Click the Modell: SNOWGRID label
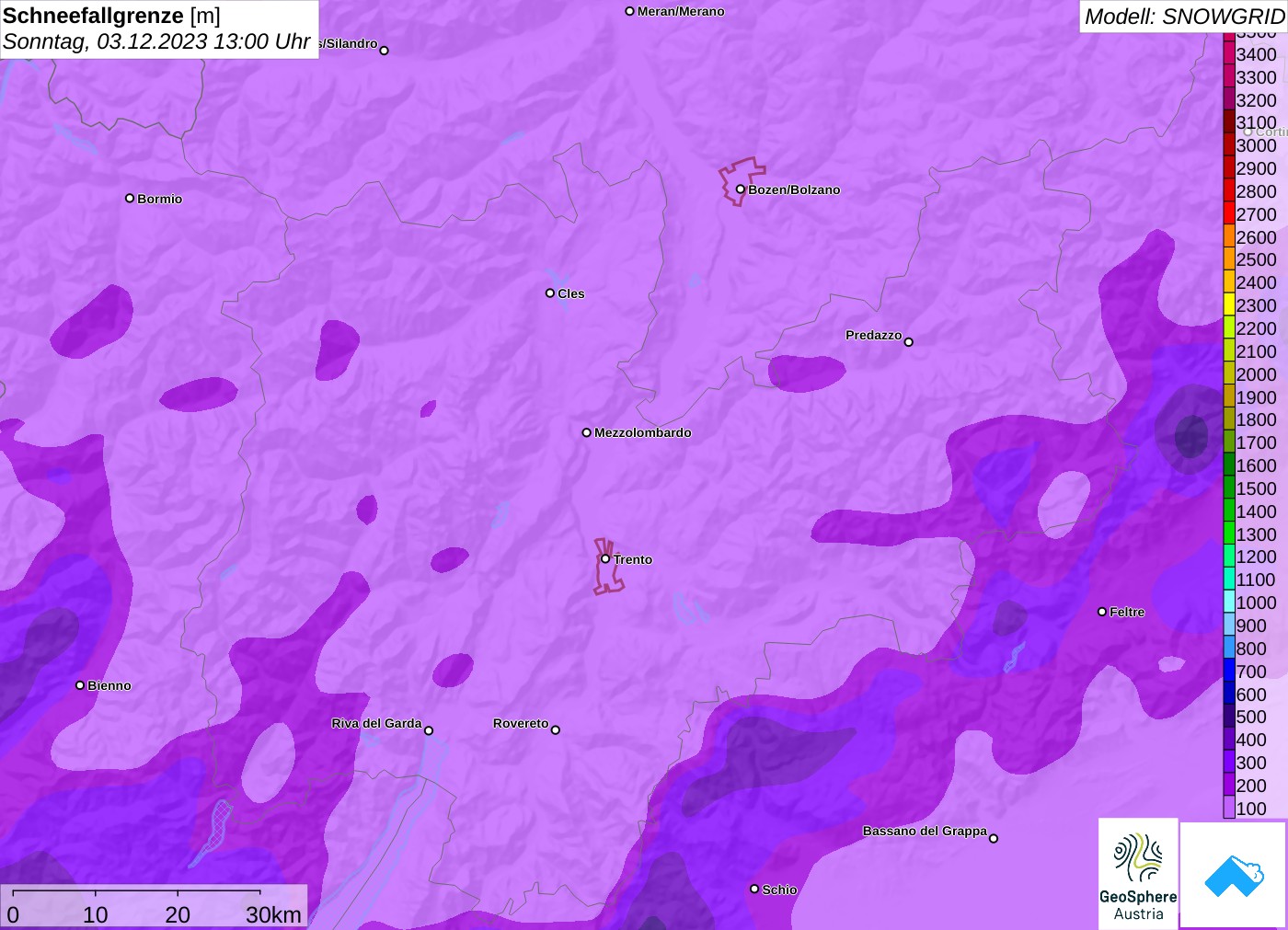This screenshot has width=1288, height=930. (x=1185, y=17)
